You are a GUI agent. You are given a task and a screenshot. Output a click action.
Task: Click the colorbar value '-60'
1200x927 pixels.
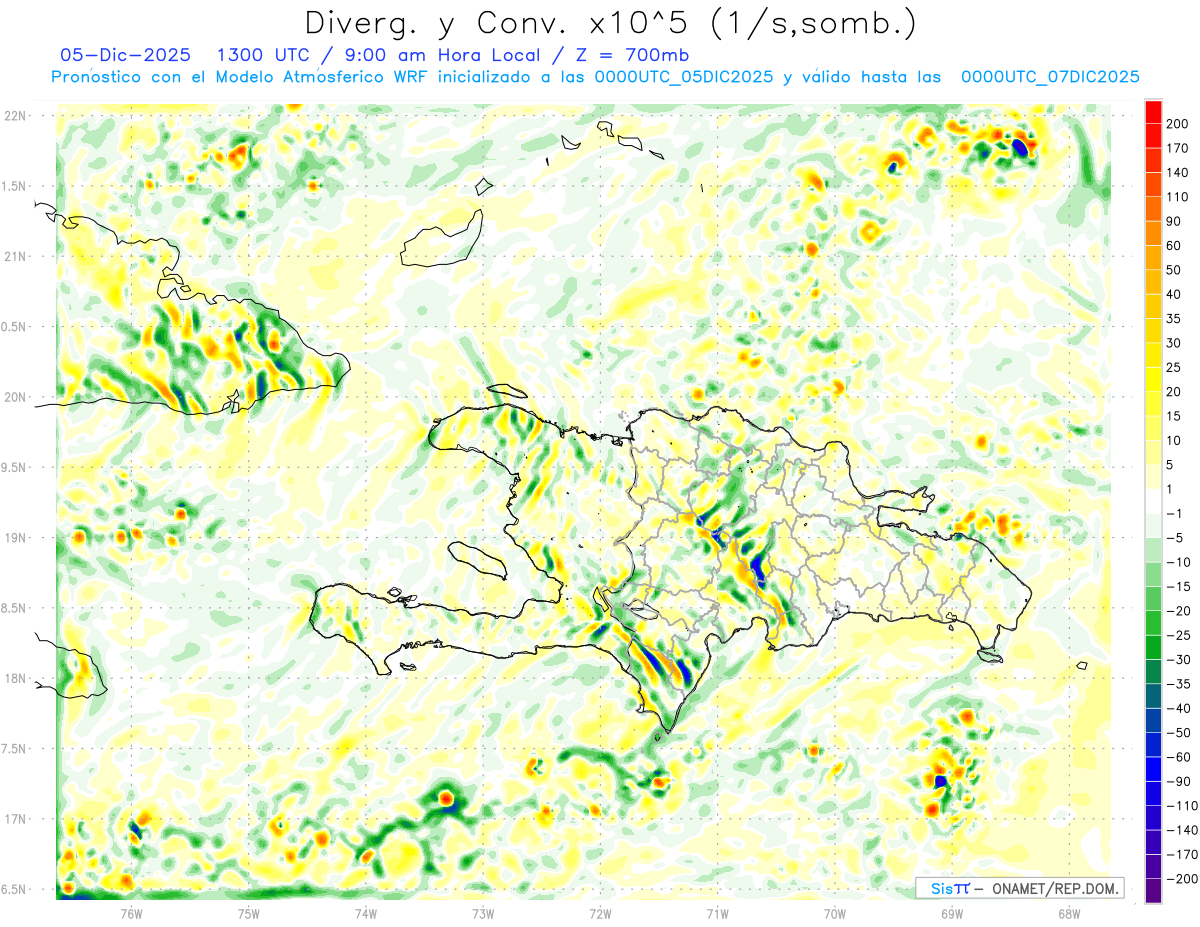(x=1181, y=757)
